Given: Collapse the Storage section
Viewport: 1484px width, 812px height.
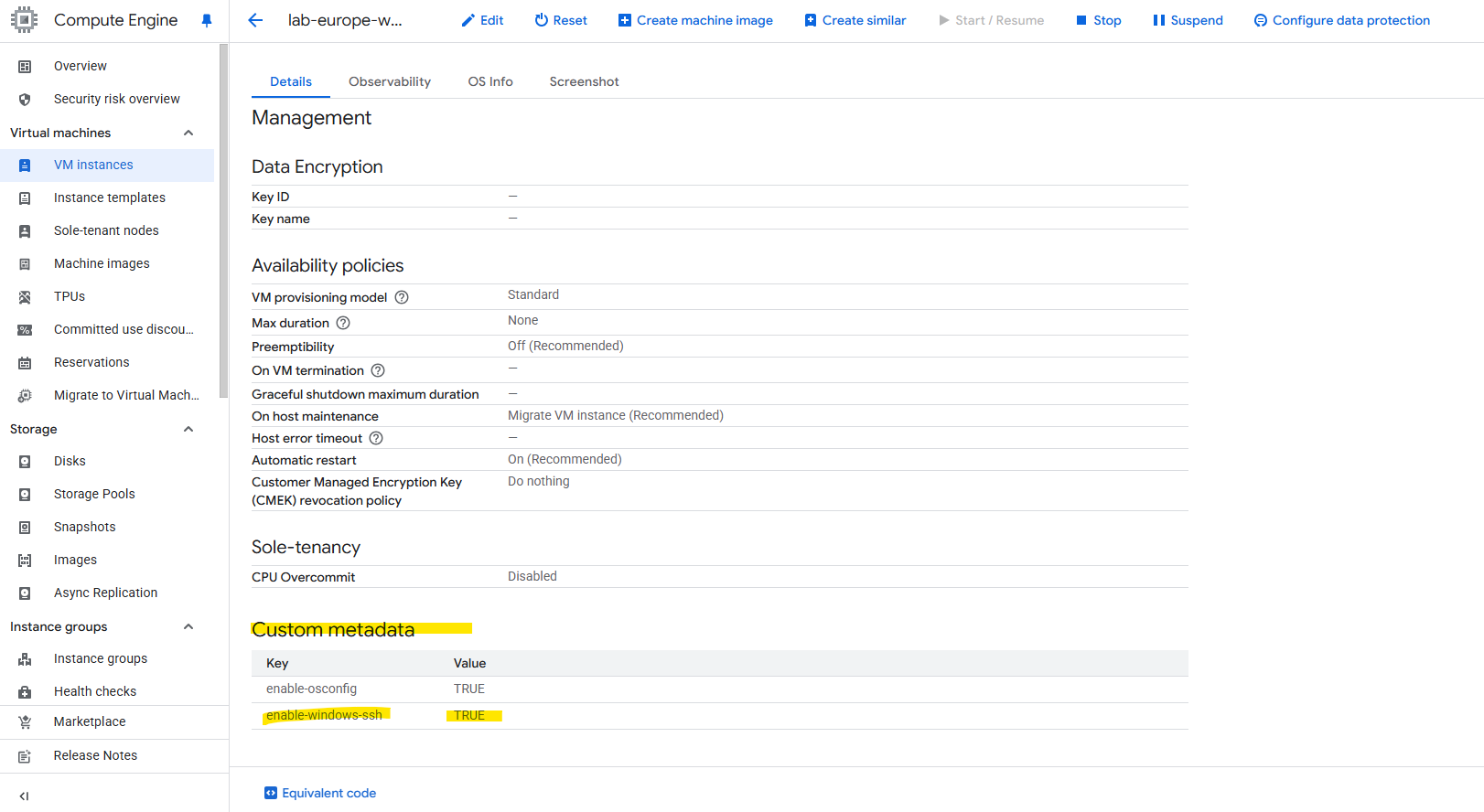Looking at the screenshot, I should coord(188,429).
